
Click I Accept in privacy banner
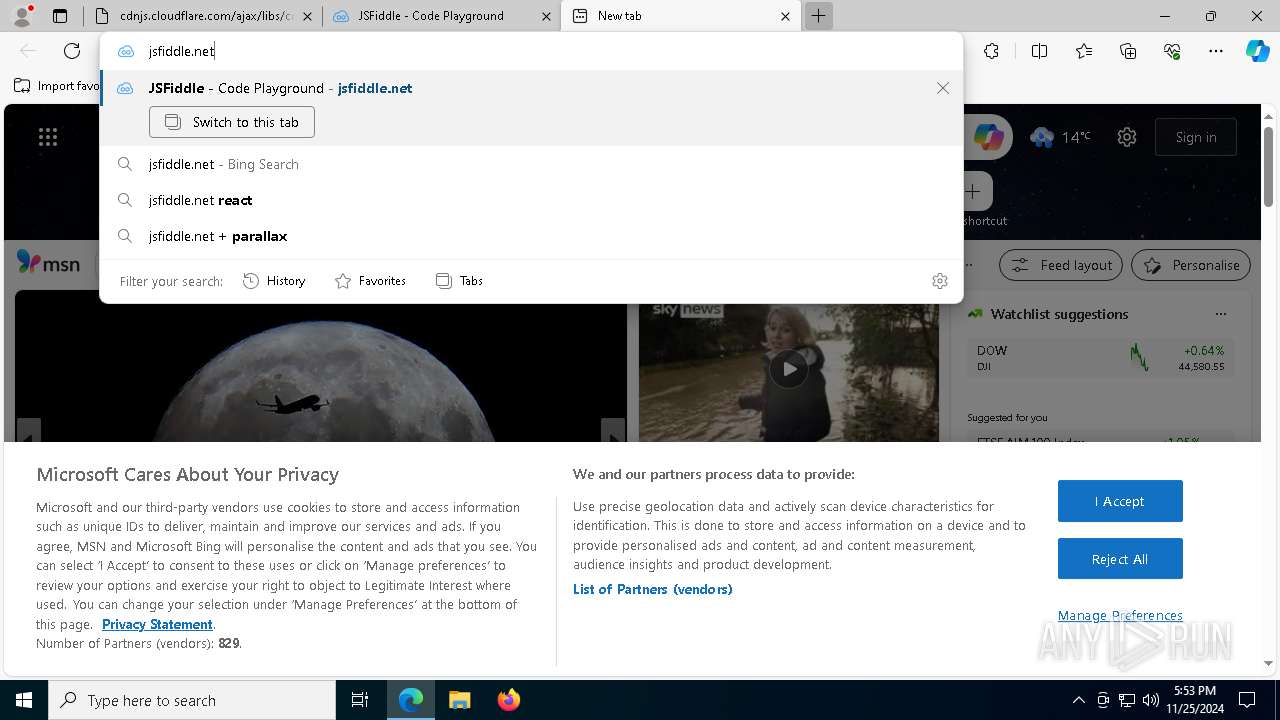click(x=1120, y=501)
